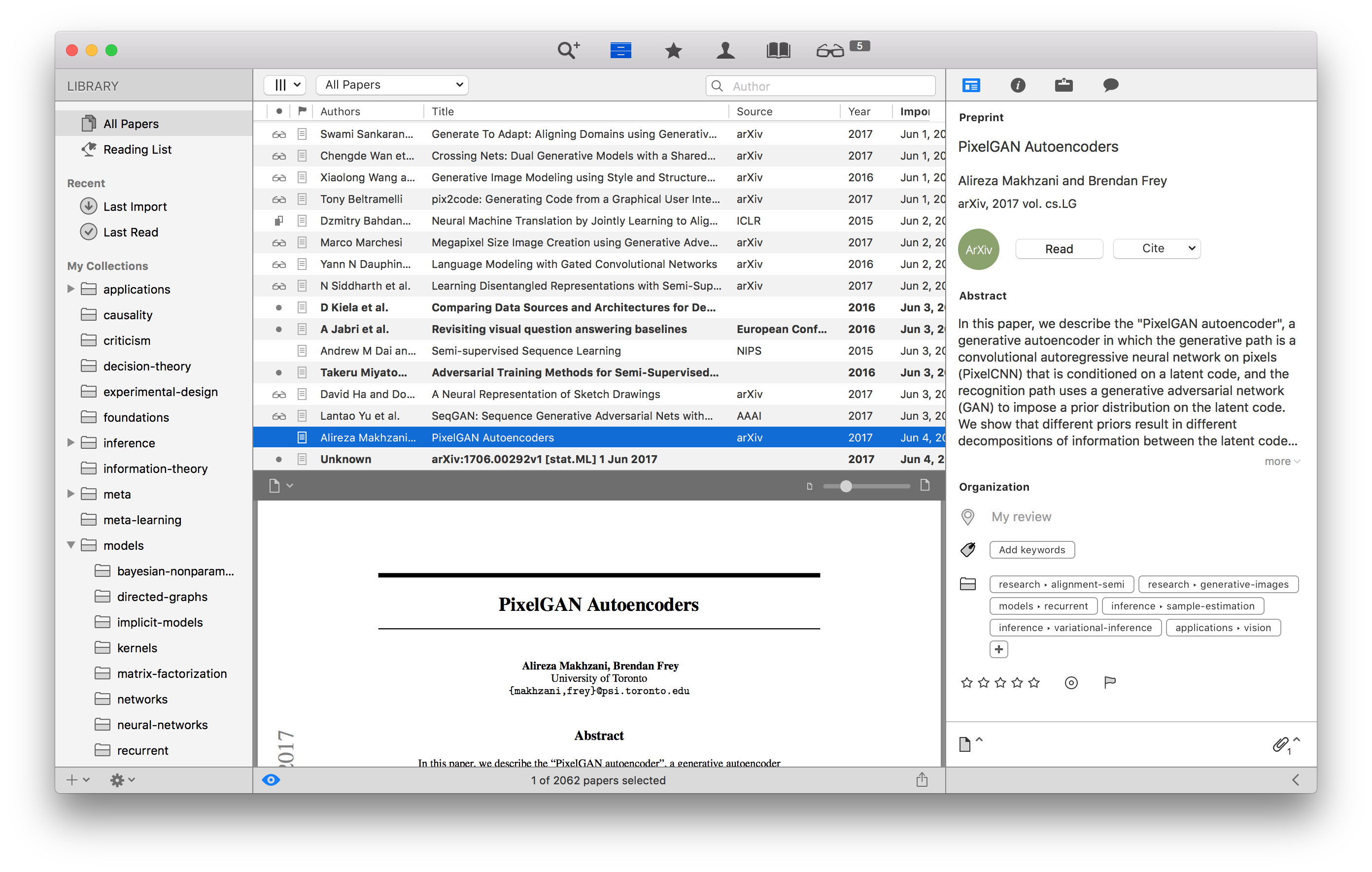The height and width of the screenshot is (872, 1372).
Task: Click the models recurrent collection tag
Action: 1043,606
